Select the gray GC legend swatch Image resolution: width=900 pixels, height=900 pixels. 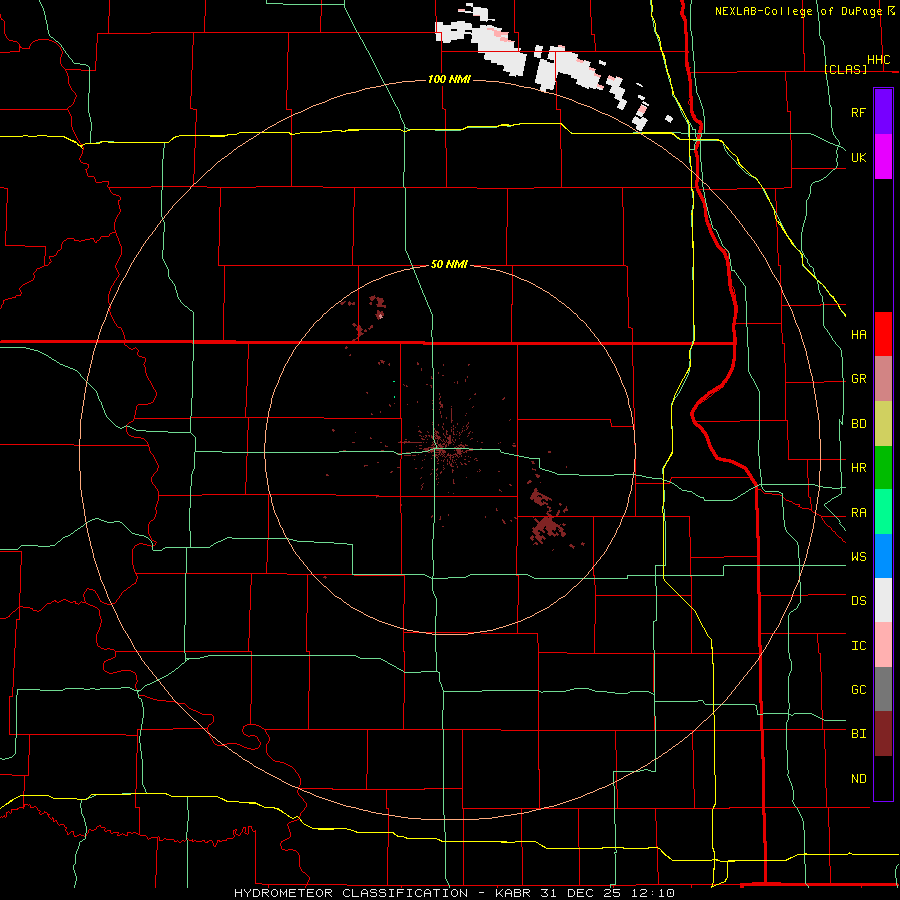tap(883, 689)
